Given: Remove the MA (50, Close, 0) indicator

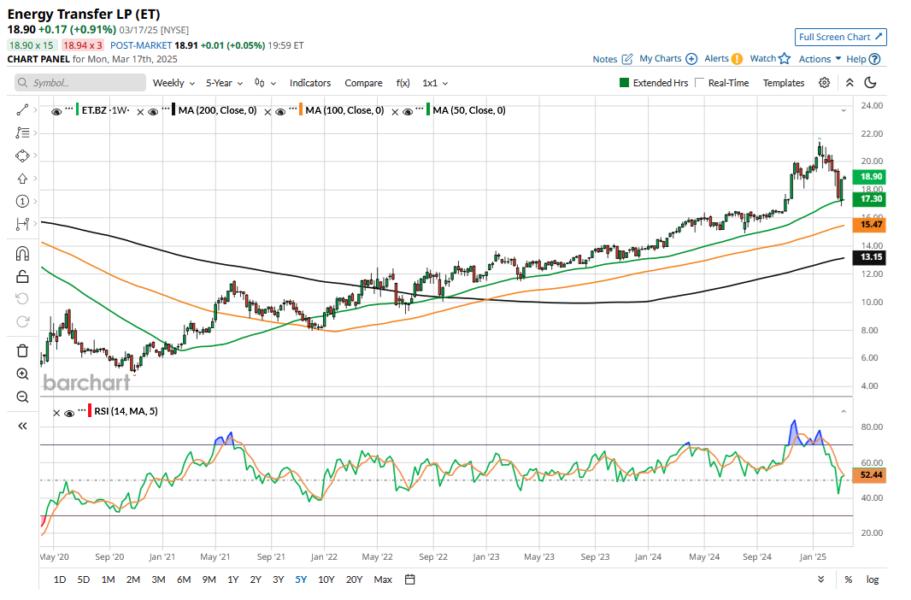Looking at the screenshot, I should 394,112.
